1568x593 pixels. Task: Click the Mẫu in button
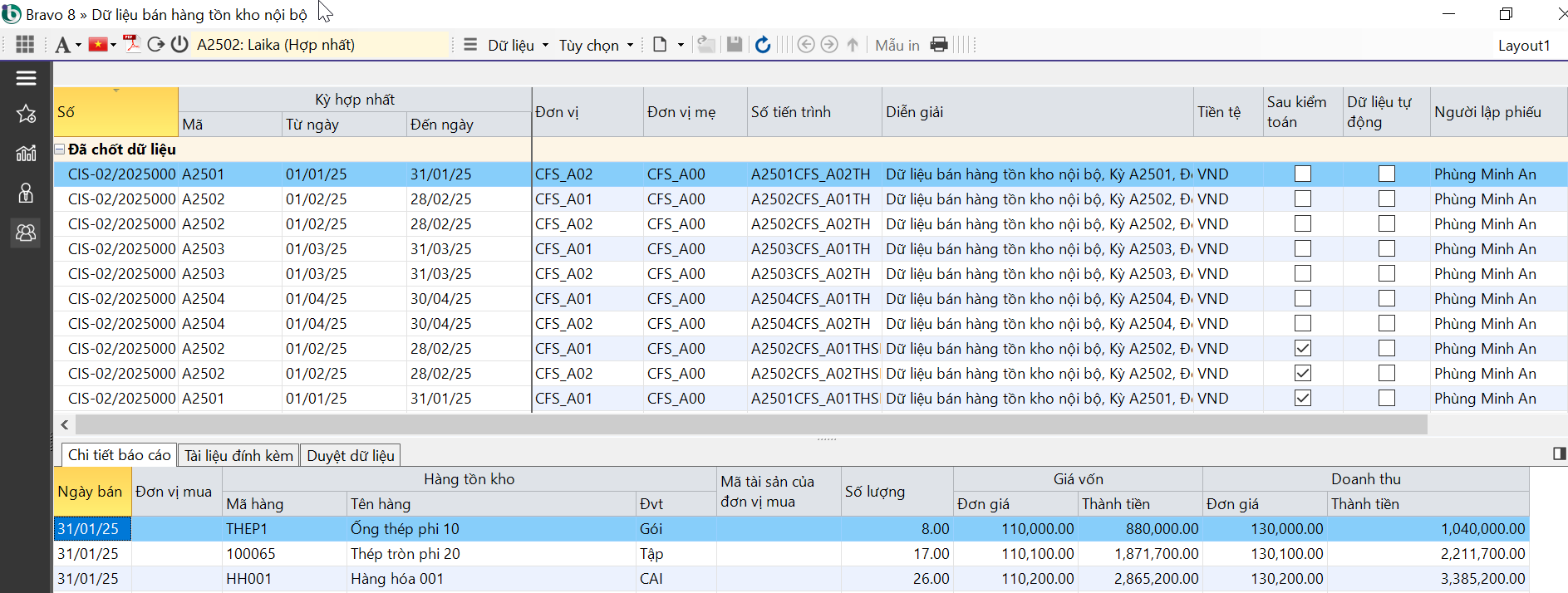pos(897,46)
